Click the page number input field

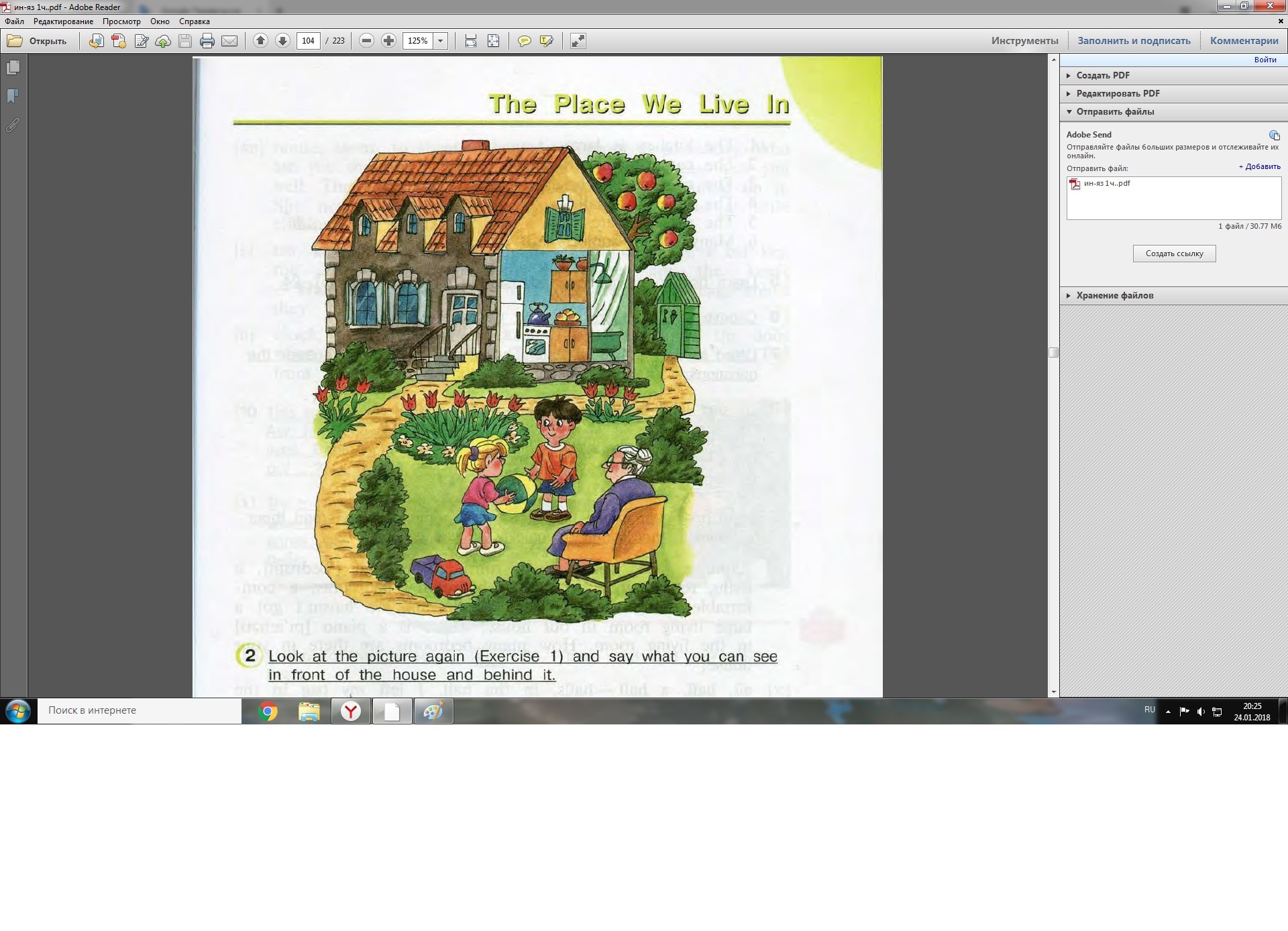click(x=308, y=41)
